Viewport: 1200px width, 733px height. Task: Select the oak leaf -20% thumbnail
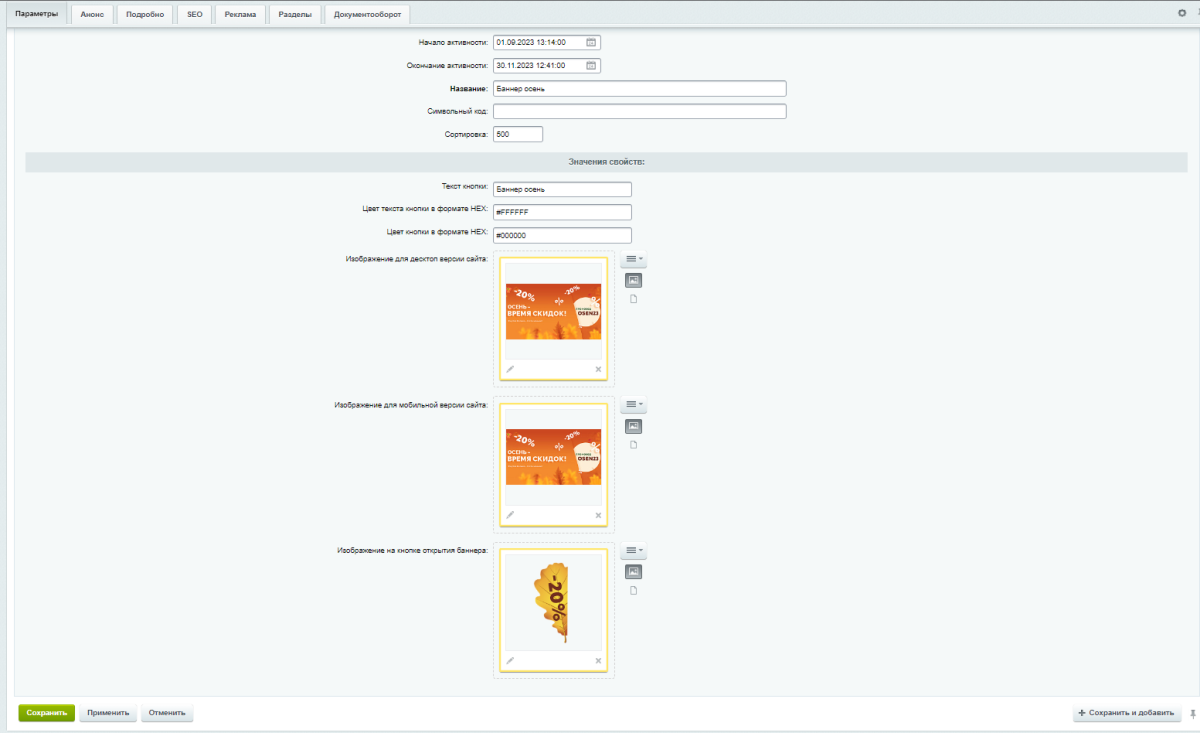tap(553, 603)
